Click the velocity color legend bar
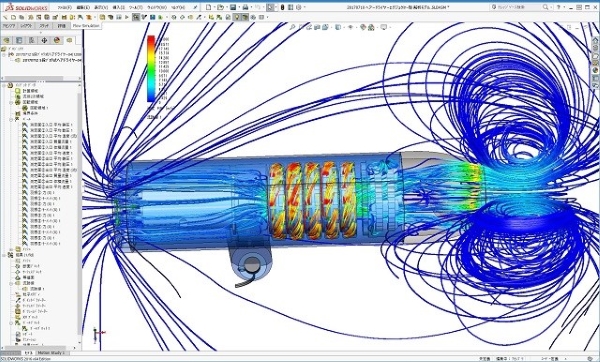The width and height of the screenshot is (600, 362). 151,69
